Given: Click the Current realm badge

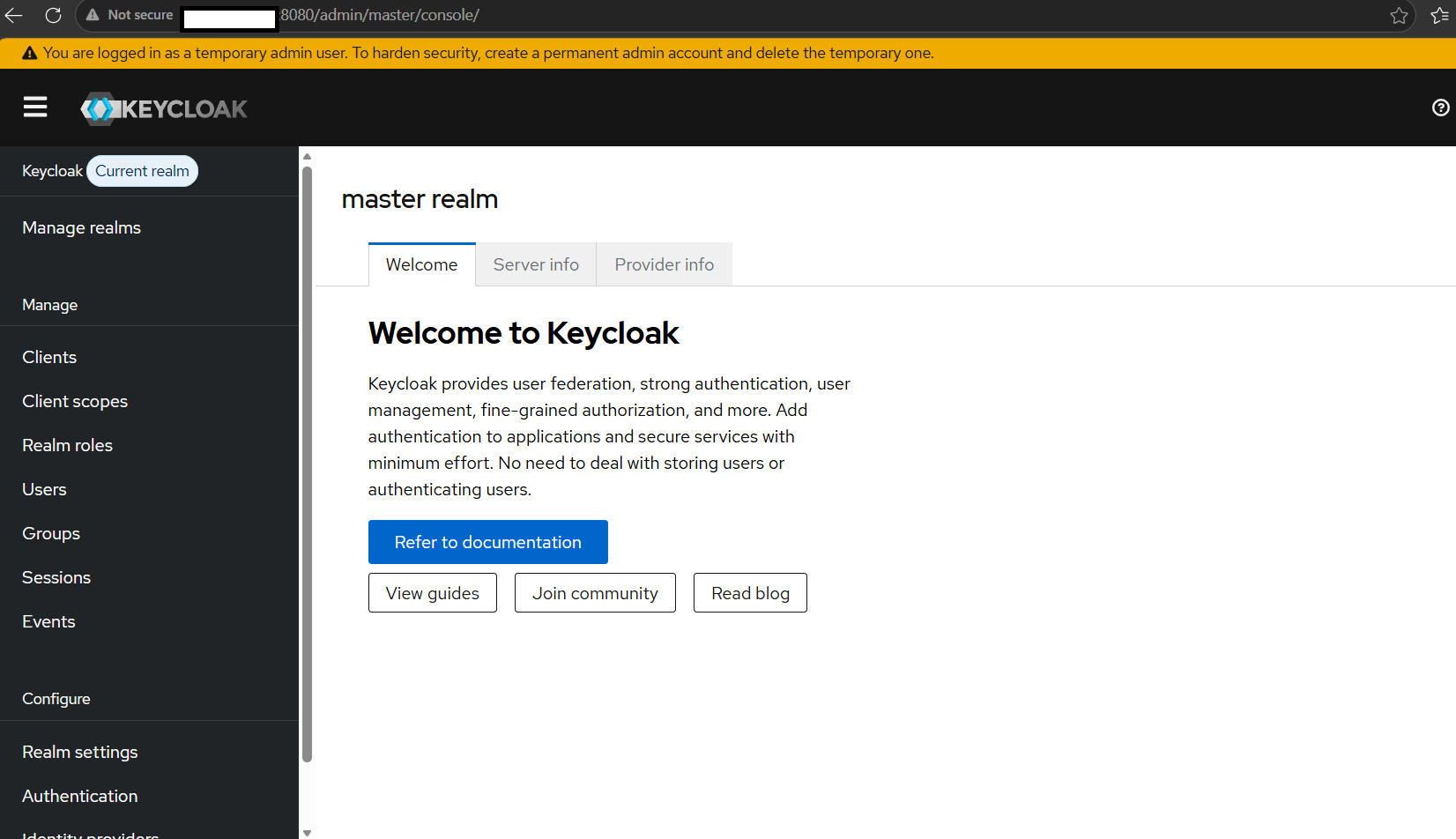Looking at the screenshot, I should (x=142, y=171).
